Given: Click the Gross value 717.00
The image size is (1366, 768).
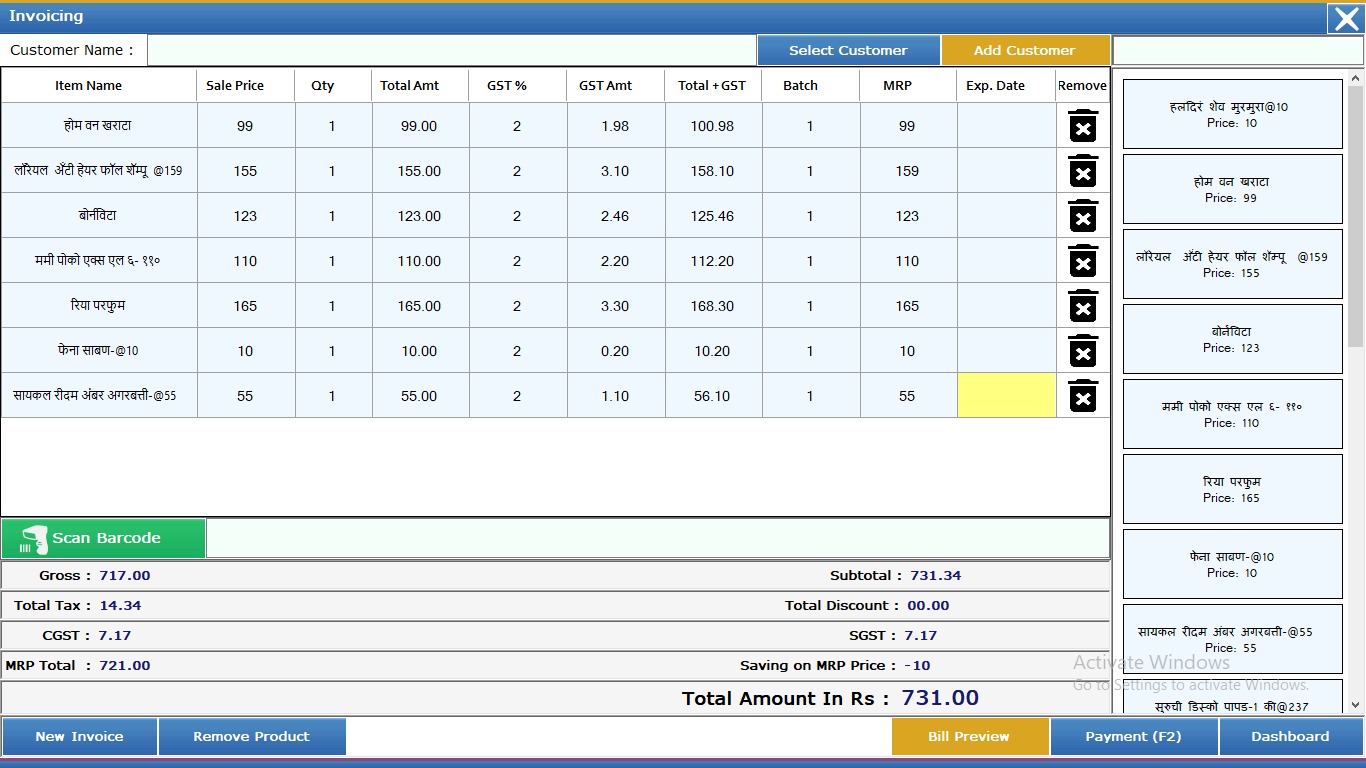Looking at the screenshot, I should (125, 575).
